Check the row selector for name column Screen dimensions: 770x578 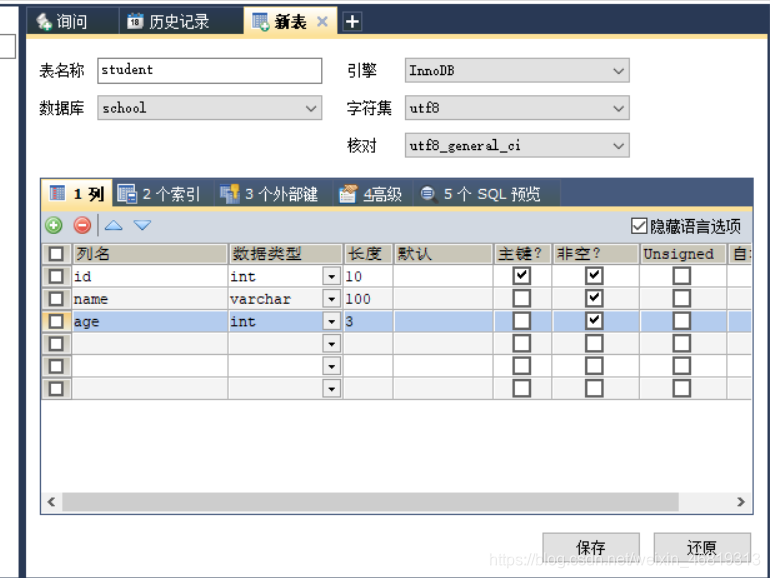(x=56, y=299)
